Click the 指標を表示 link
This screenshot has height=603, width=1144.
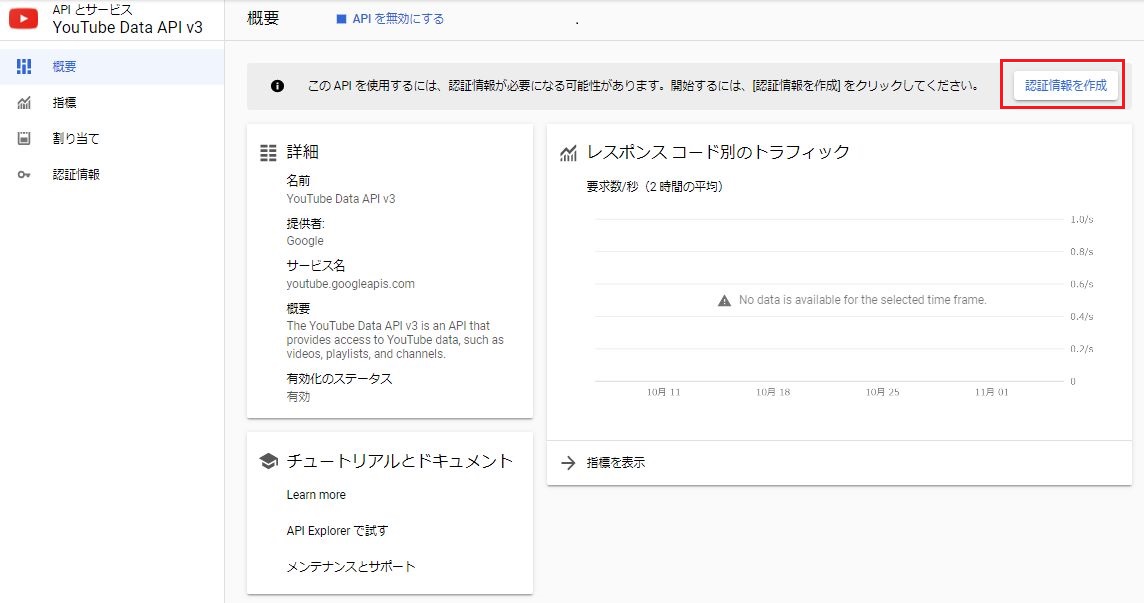coord(616,463)
